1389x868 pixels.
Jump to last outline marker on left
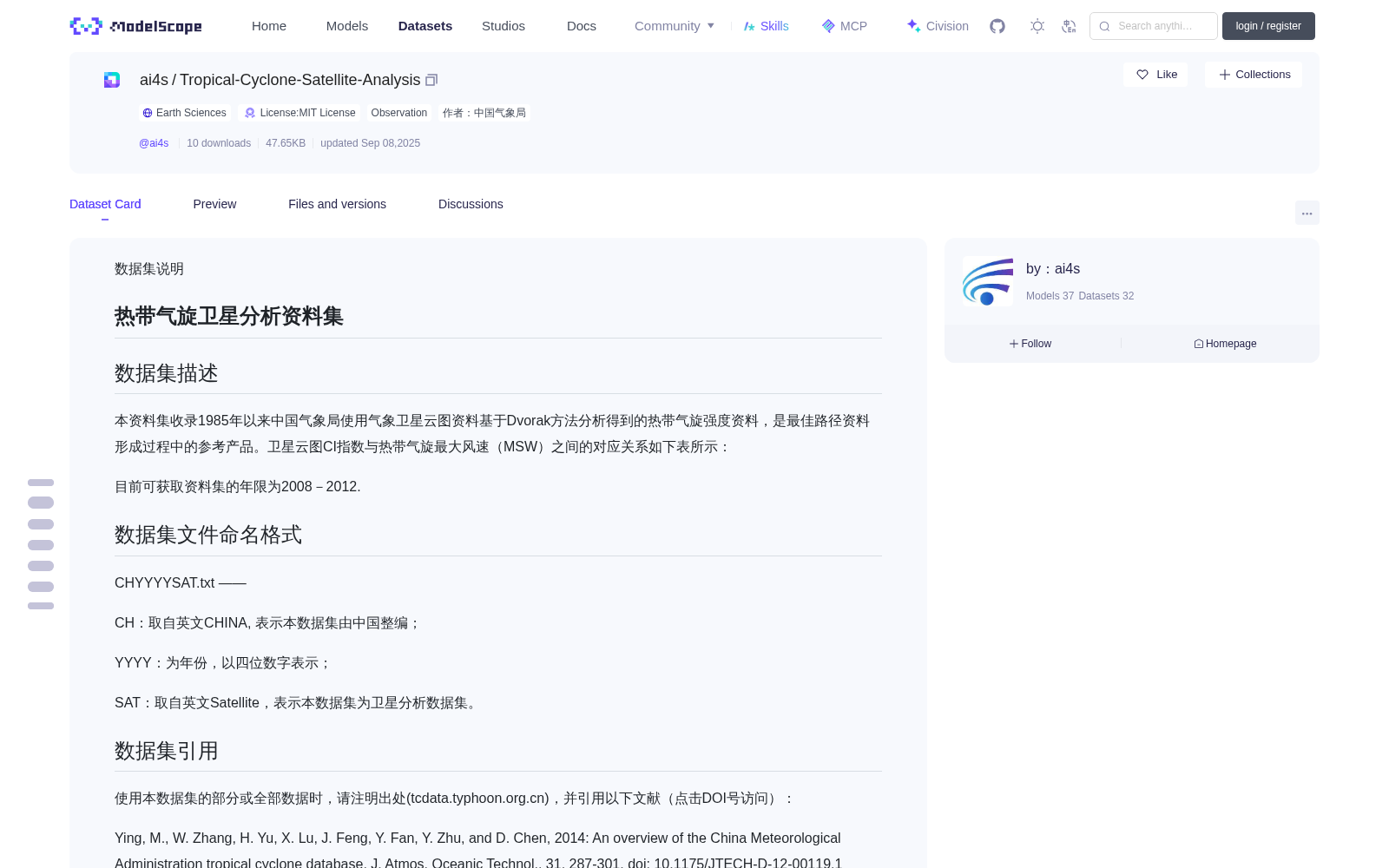(41, 606)
